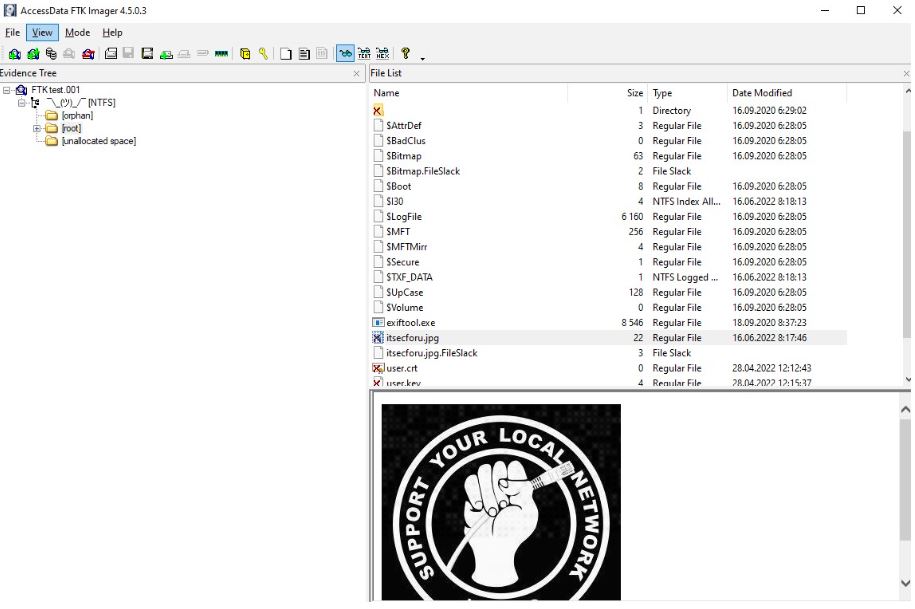Open the Mode menu
This screenshot has height=609, width=915.
click(77, 33)
